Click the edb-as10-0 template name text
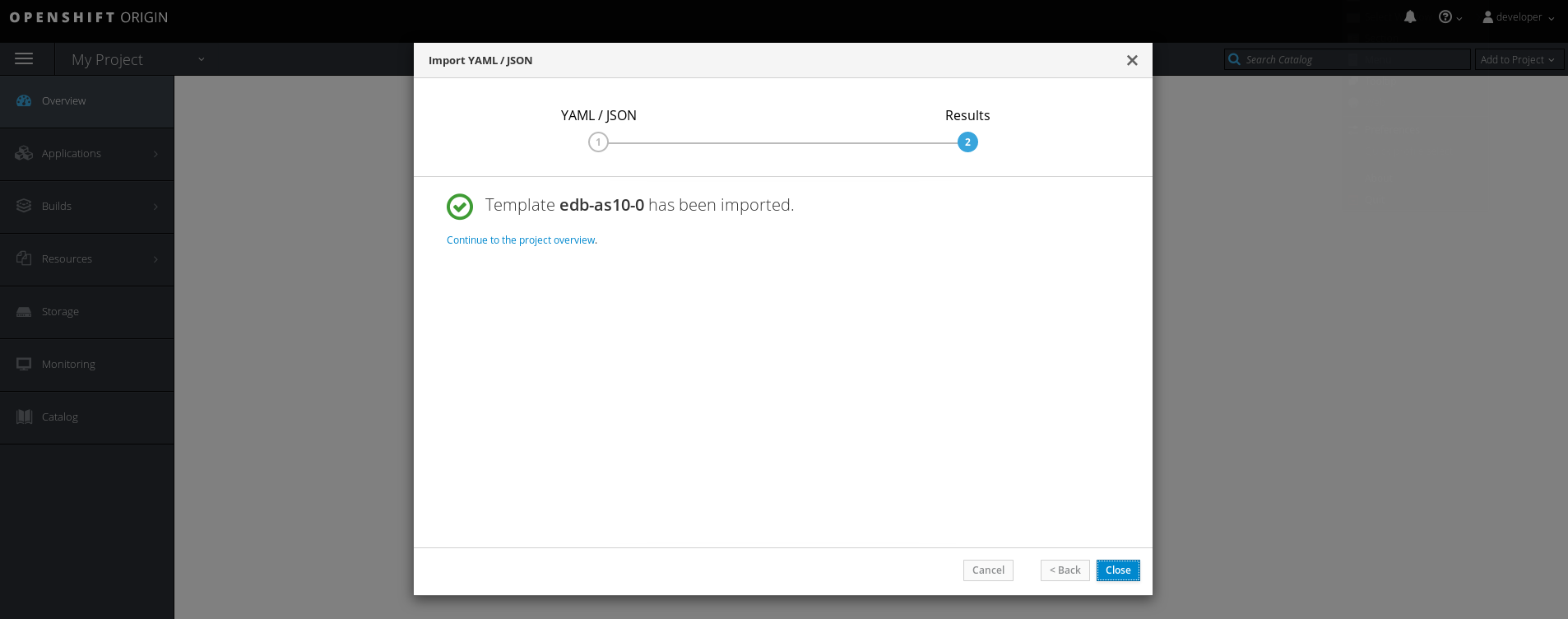The width and height of the screenshot is (1568, 619). click(x=601, y=205)
